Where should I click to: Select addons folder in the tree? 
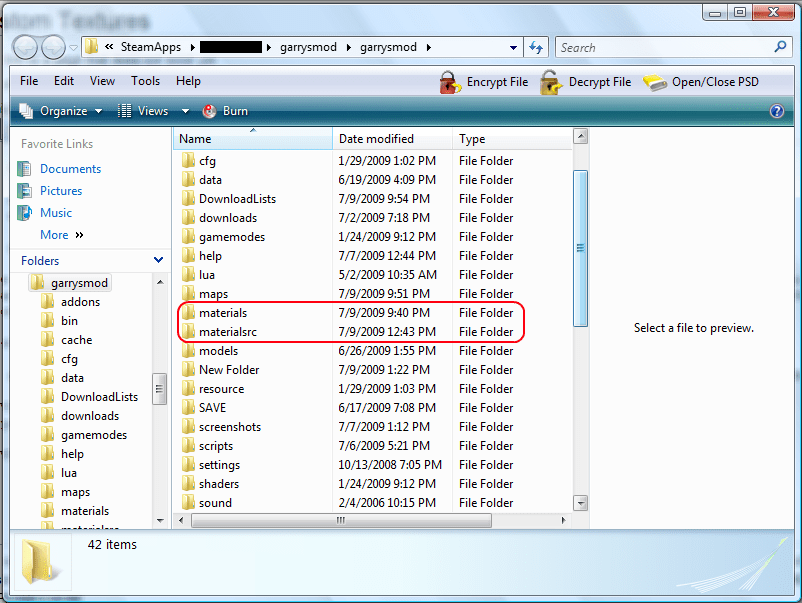pyautogui.click(x=80, y=302)
